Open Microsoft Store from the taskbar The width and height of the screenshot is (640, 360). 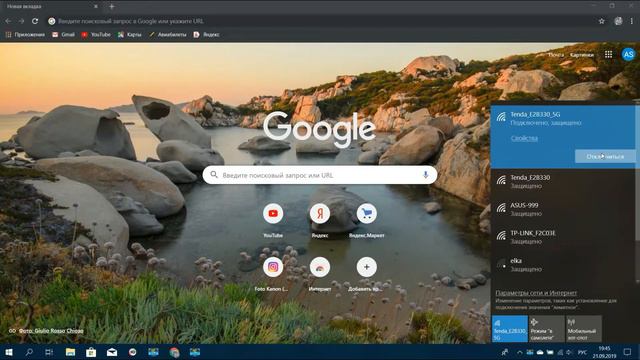click(x=91, y=352)
